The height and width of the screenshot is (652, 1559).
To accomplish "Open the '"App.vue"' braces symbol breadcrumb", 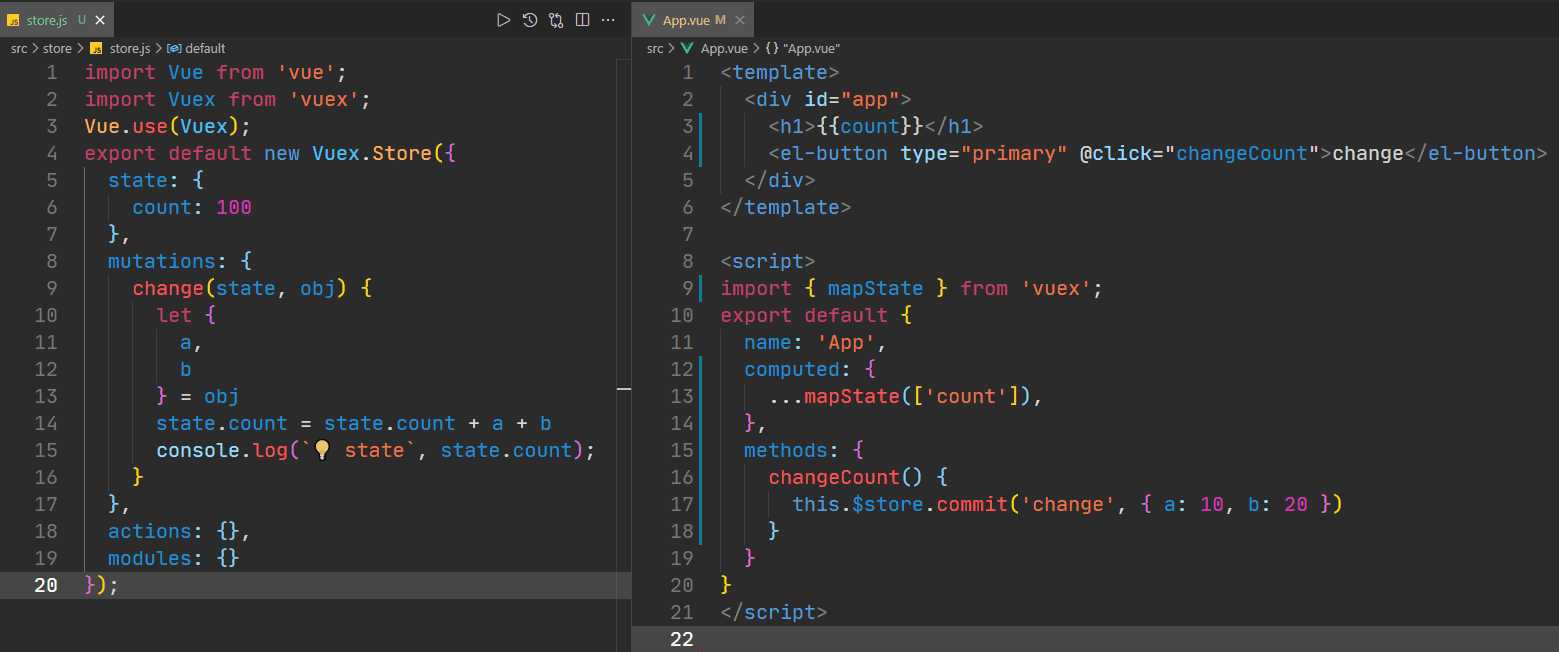I will click(803, 48).
